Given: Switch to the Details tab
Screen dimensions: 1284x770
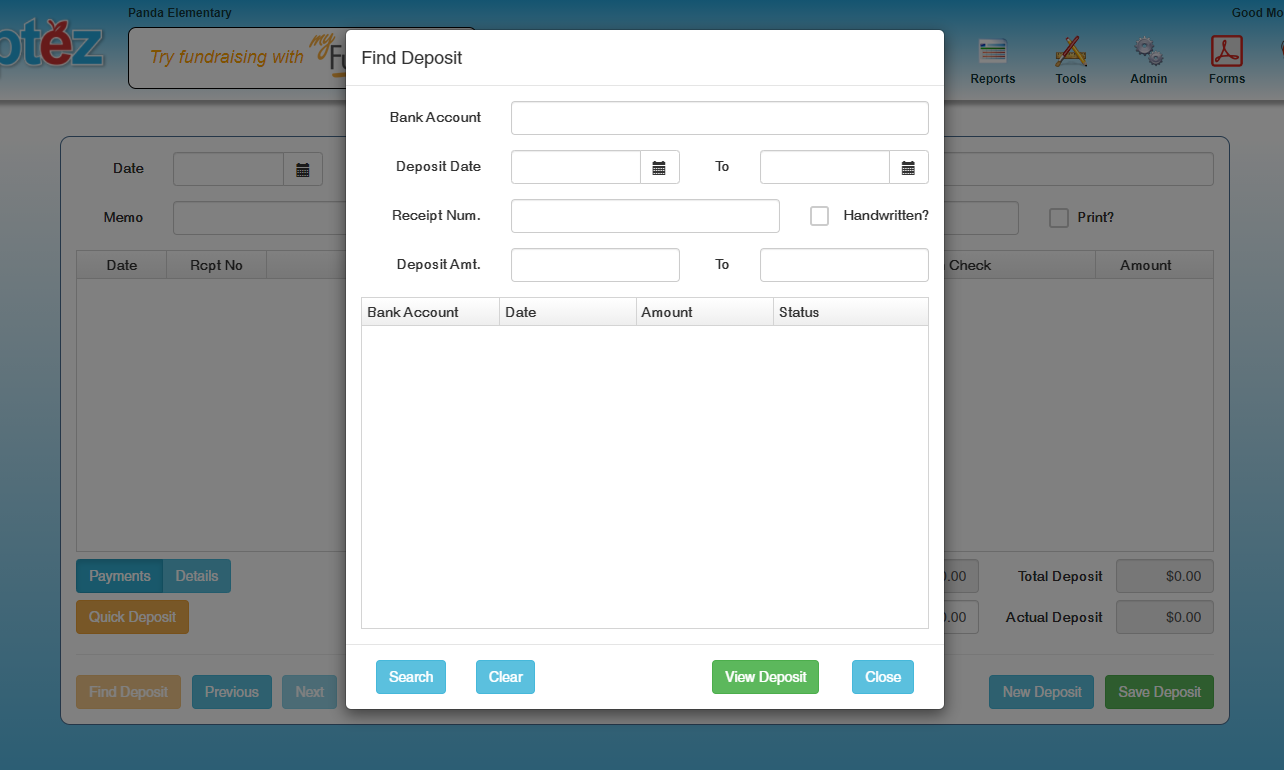Looking at the screenshot, I should click(197, 576).
